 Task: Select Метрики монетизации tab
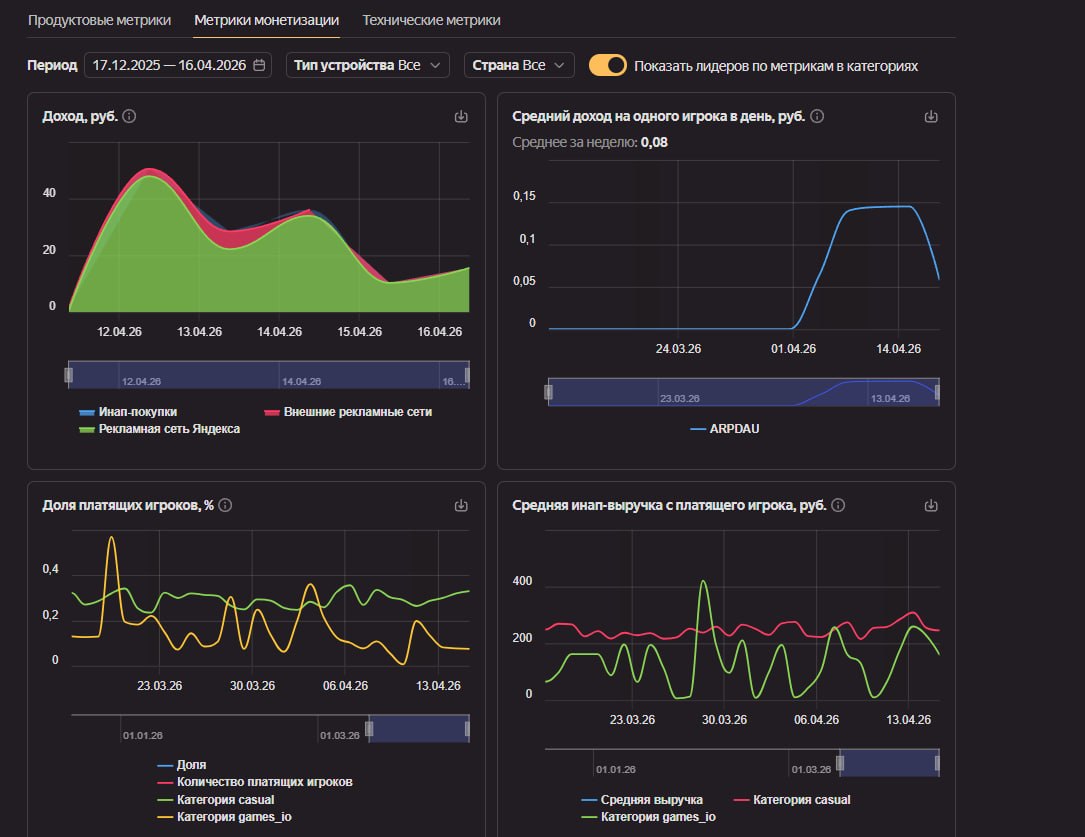pyautogui.click(x=266, y=20)
